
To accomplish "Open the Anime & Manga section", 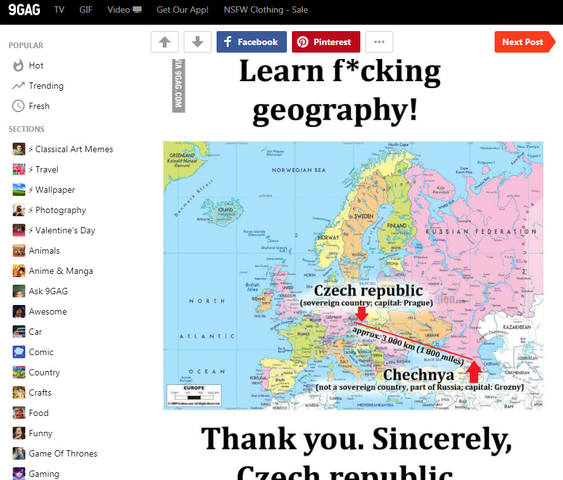I will tap(61, 271).
